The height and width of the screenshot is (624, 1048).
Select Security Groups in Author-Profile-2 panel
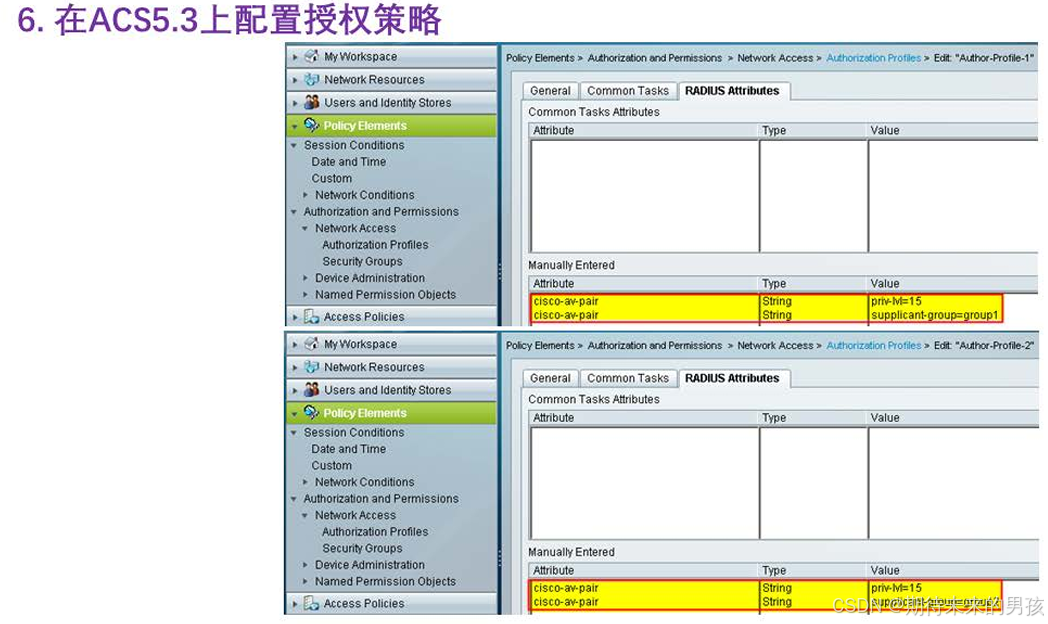(x=362, y=549)
